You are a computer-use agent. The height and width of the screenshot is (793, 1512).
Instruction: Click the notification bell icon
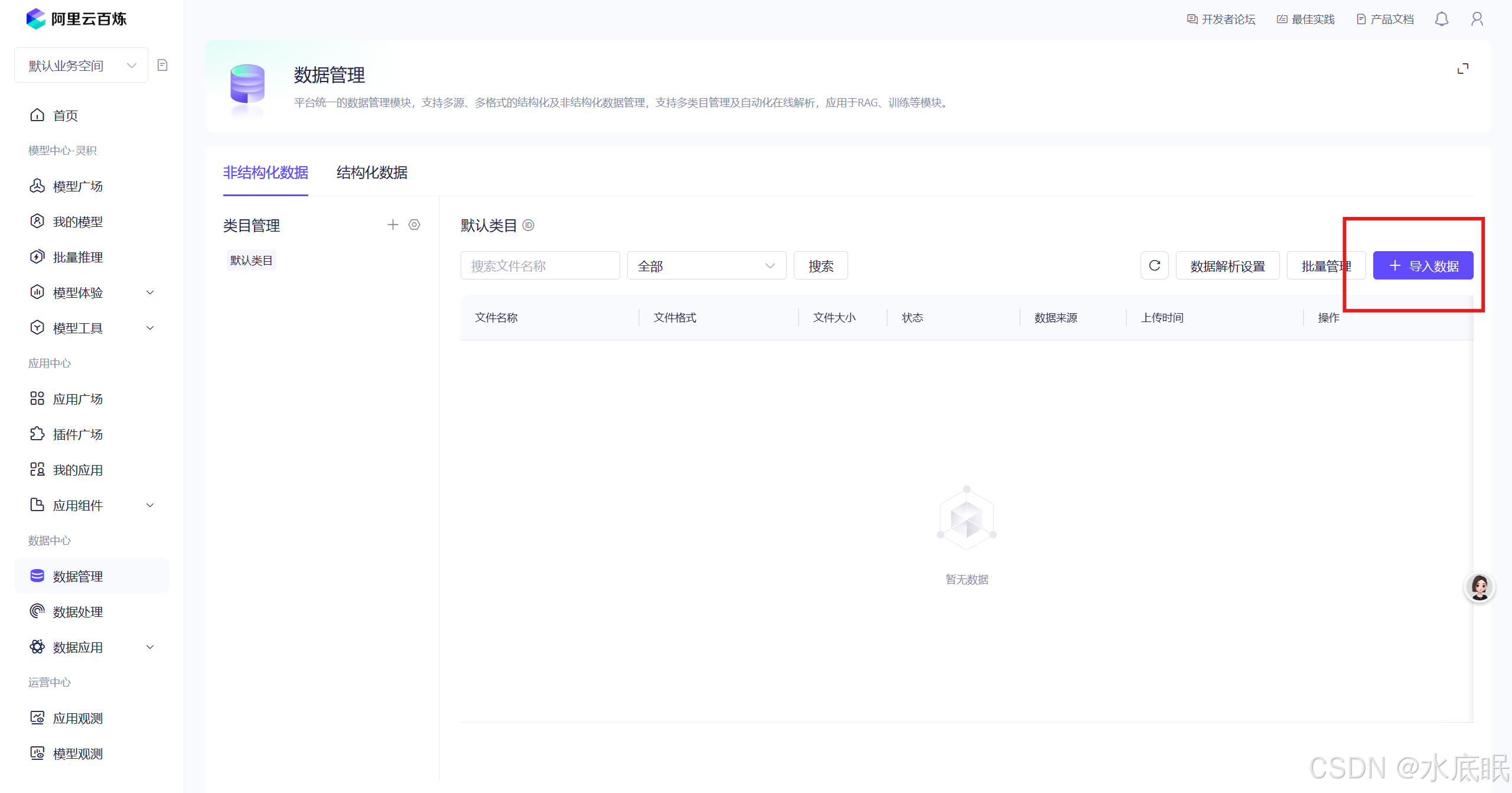[1442, 19]
